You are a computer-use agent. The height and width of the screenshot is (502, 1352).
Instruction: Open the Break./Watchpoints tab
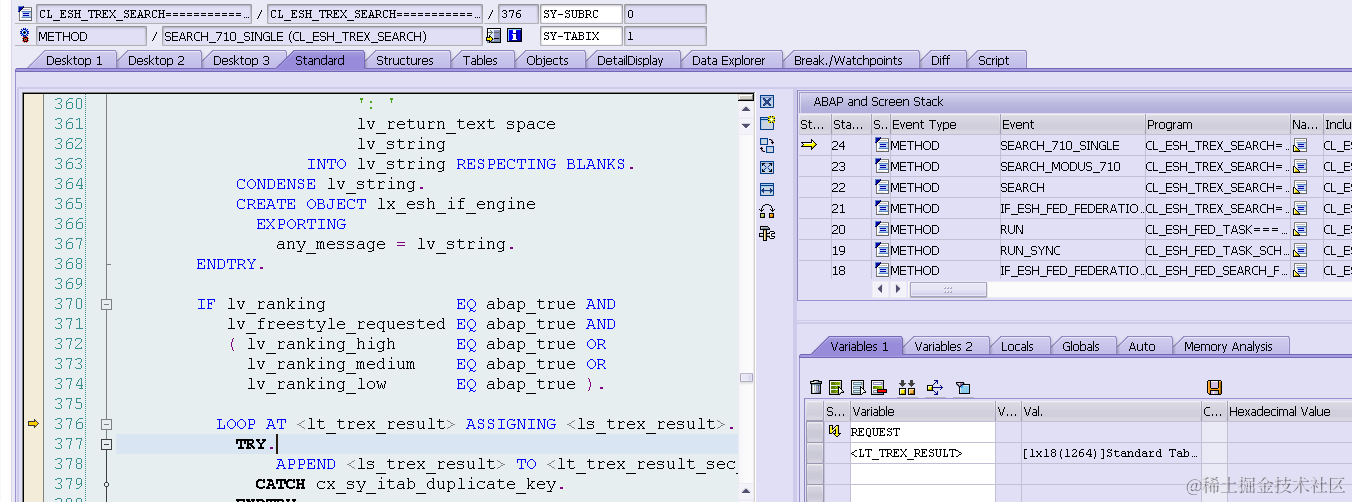pos(848,60)
